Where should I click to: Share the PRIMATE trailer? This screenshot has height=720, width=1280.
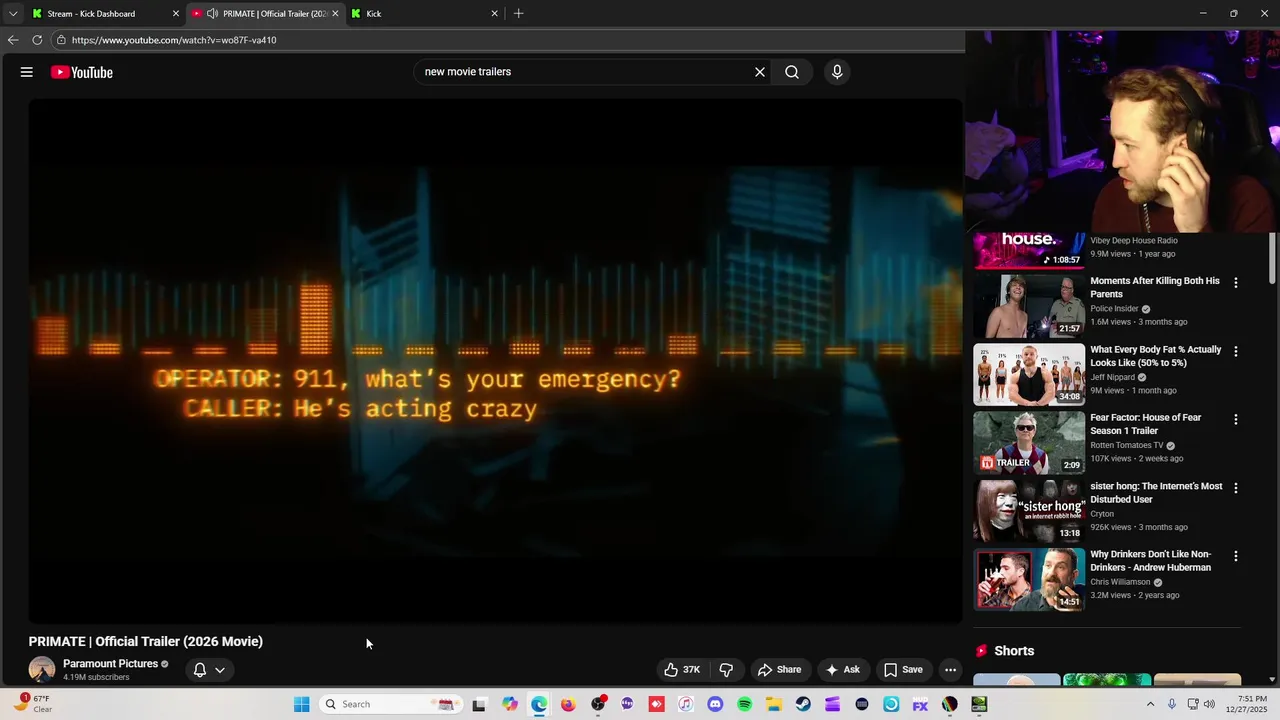point(779,670)
